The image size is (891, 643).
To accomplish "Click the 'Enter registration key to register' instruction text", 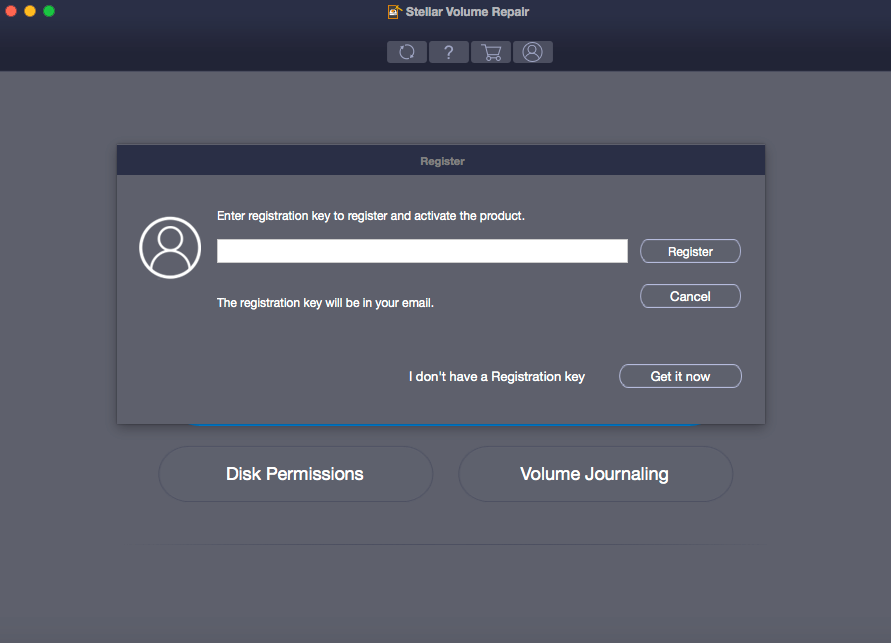I will click(370, 216).
